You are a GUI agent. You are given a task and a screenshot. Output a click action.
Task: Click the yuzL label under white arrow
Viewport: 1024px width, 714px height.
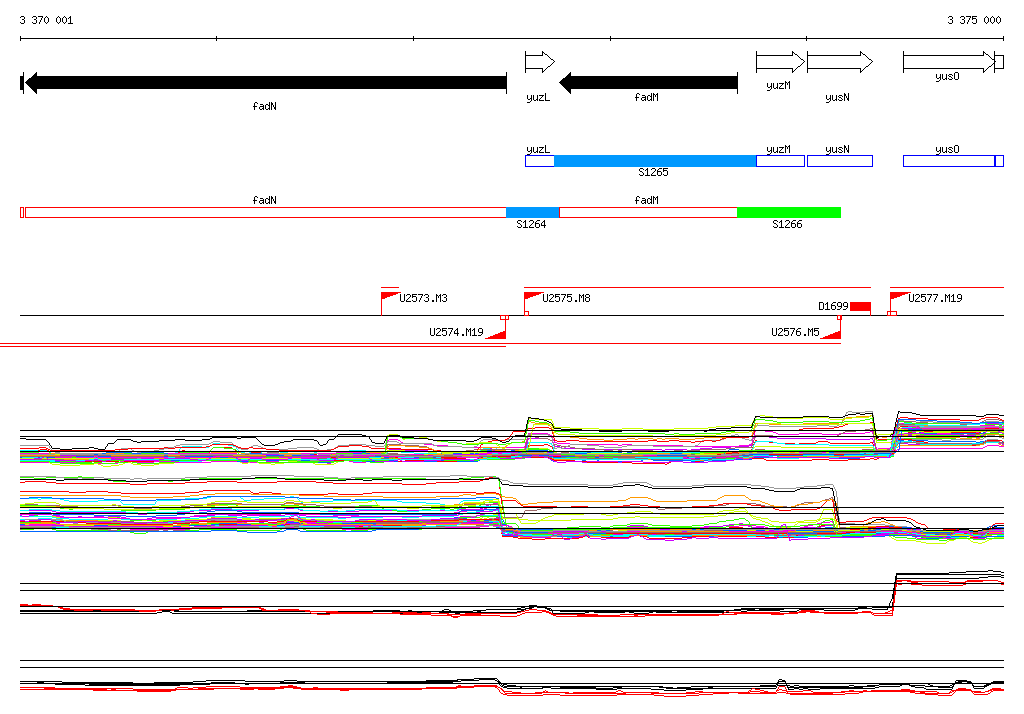(x=538, y=98)
